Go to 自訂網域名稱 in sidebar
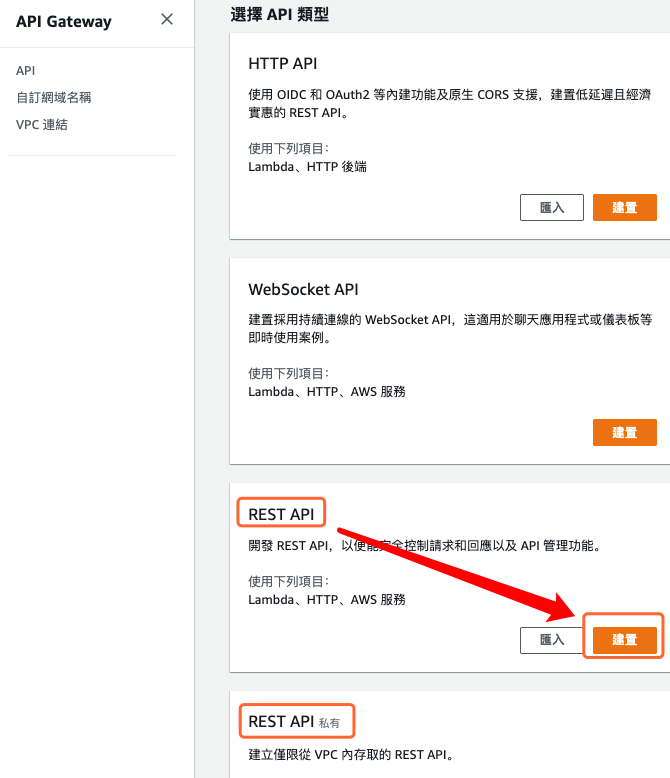 click(x=54, y=97)
